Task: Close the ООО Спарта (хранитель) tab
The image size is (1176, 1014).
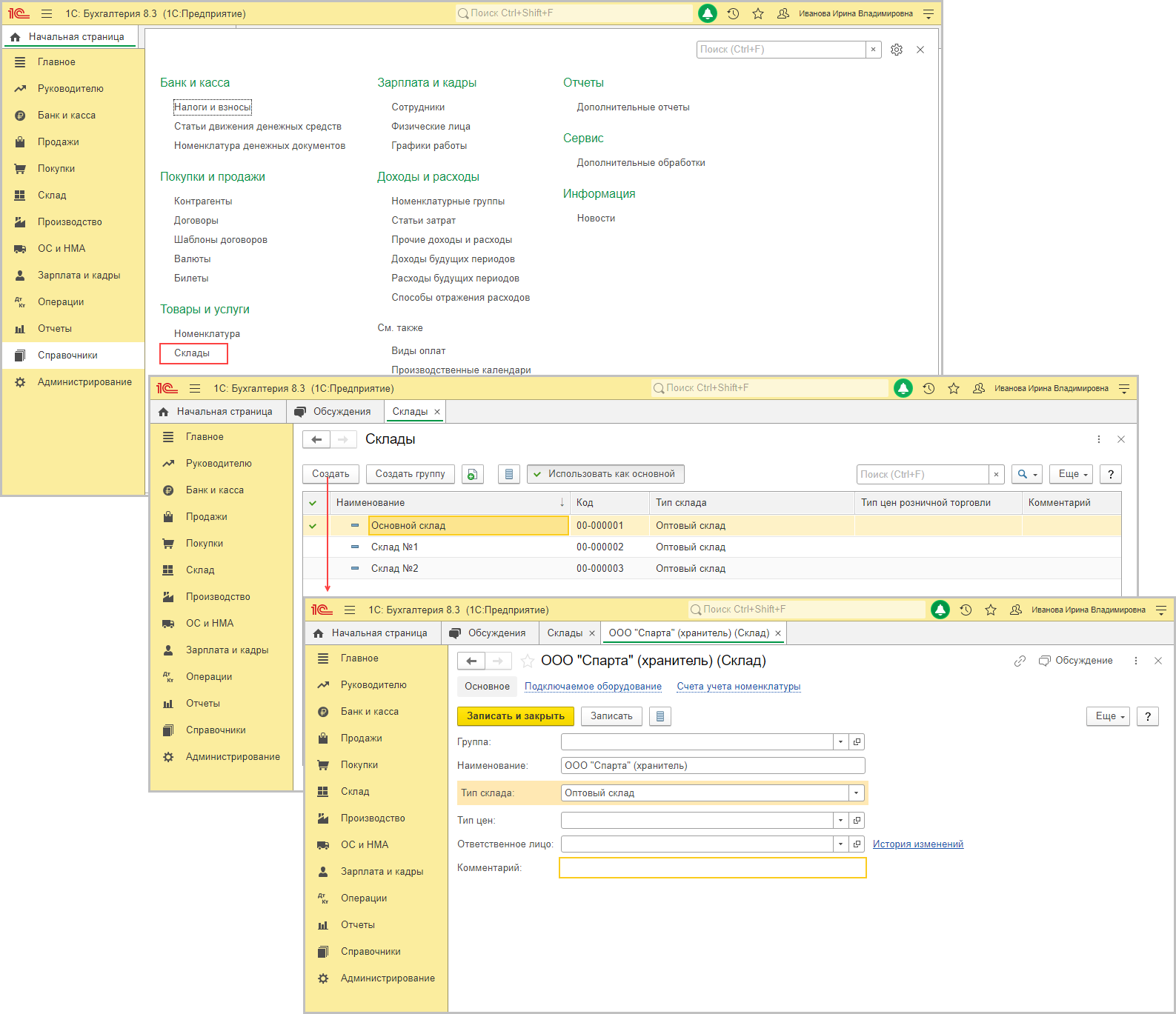Action: (778, 633)
